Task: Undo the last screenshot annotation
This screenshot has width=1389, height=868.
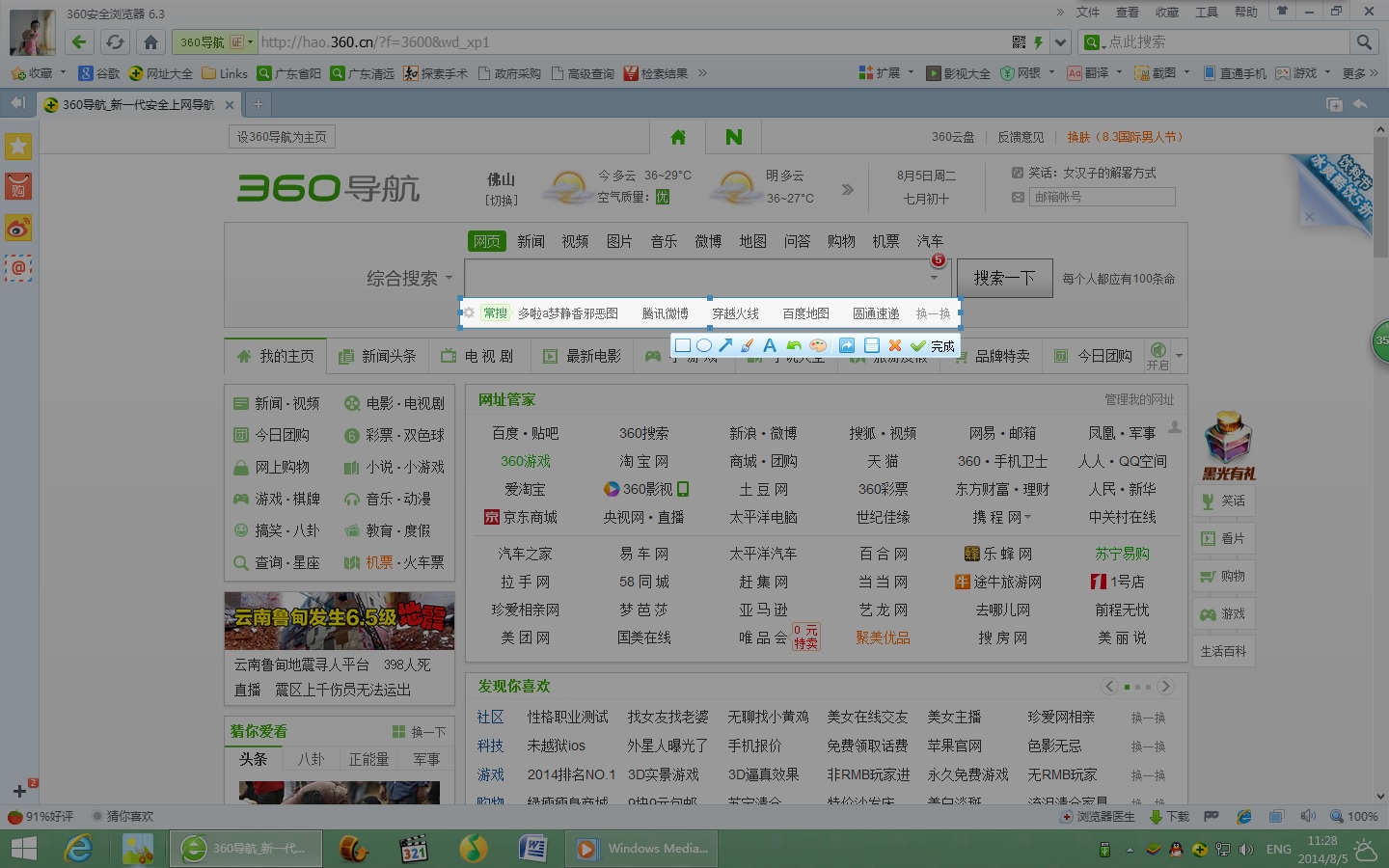Action: coord(794,345)
